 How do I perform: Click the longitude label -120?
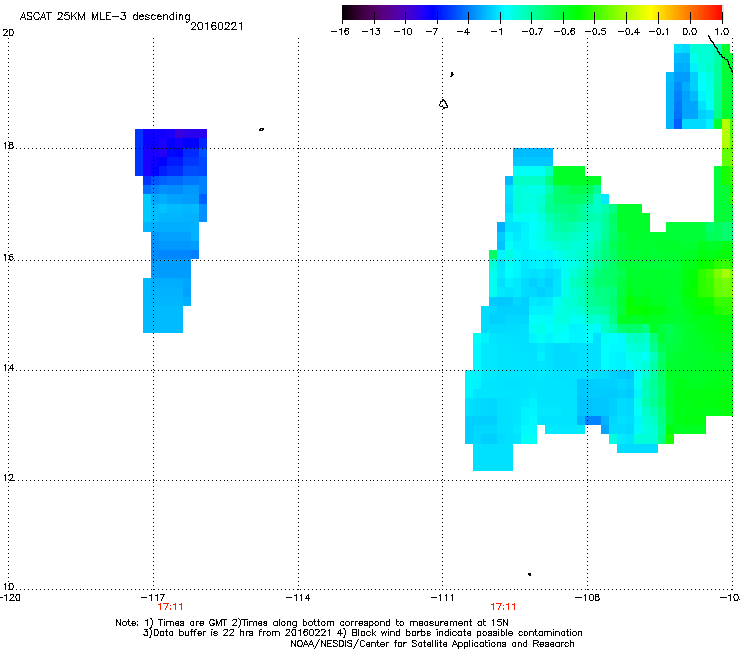click(10, 598)
